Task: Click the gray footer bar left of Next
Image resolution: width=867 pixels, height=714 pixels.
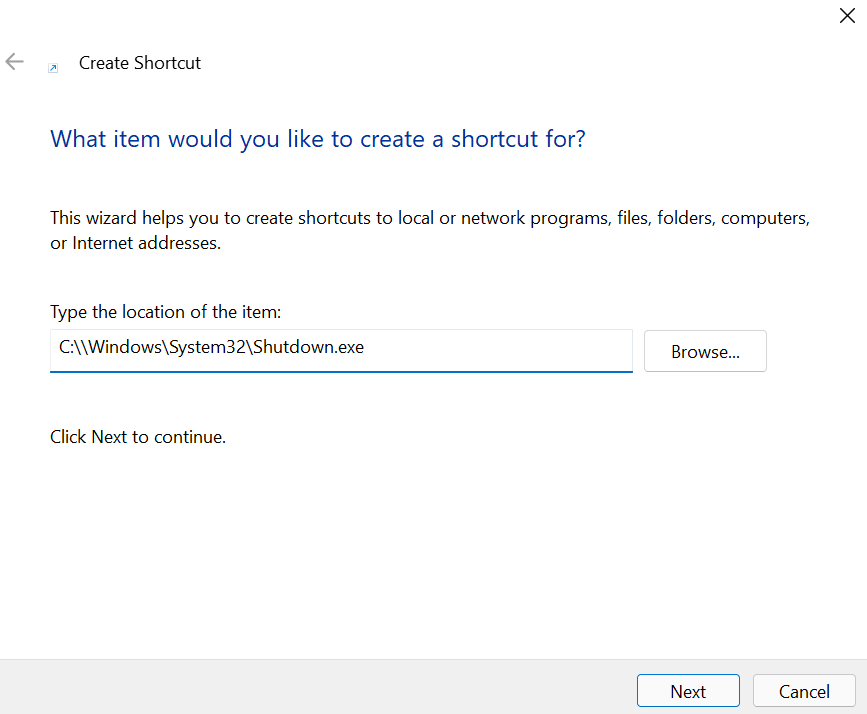Action: pos(300,690)
